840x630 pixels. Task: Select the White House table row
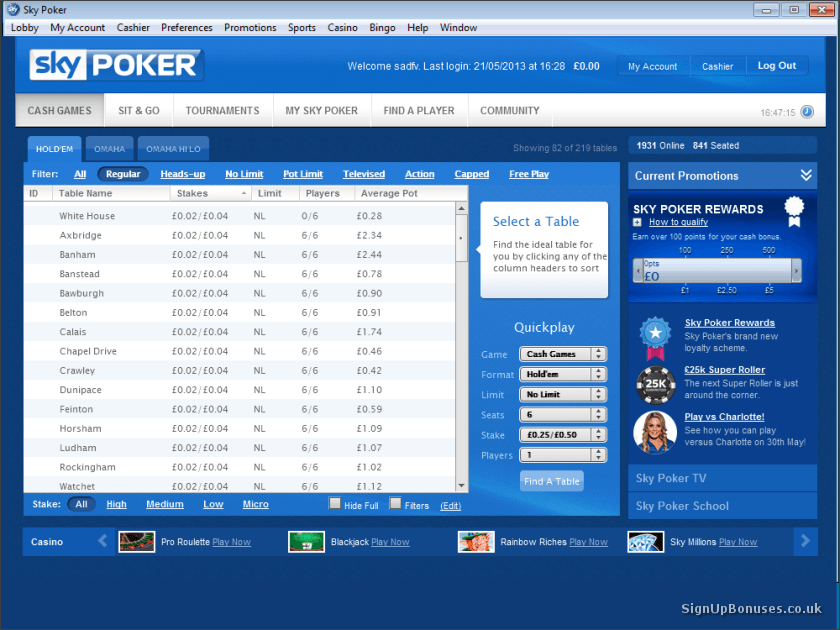(239, 216)
